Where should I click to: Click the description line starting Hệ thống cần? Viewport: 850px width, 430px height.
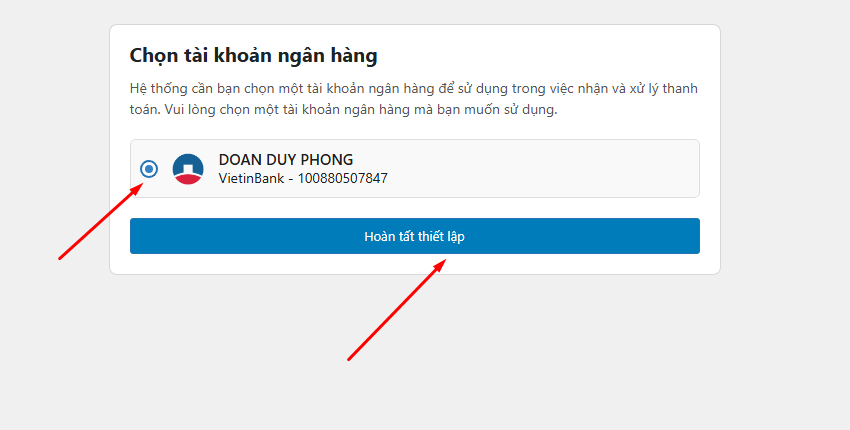414,88
